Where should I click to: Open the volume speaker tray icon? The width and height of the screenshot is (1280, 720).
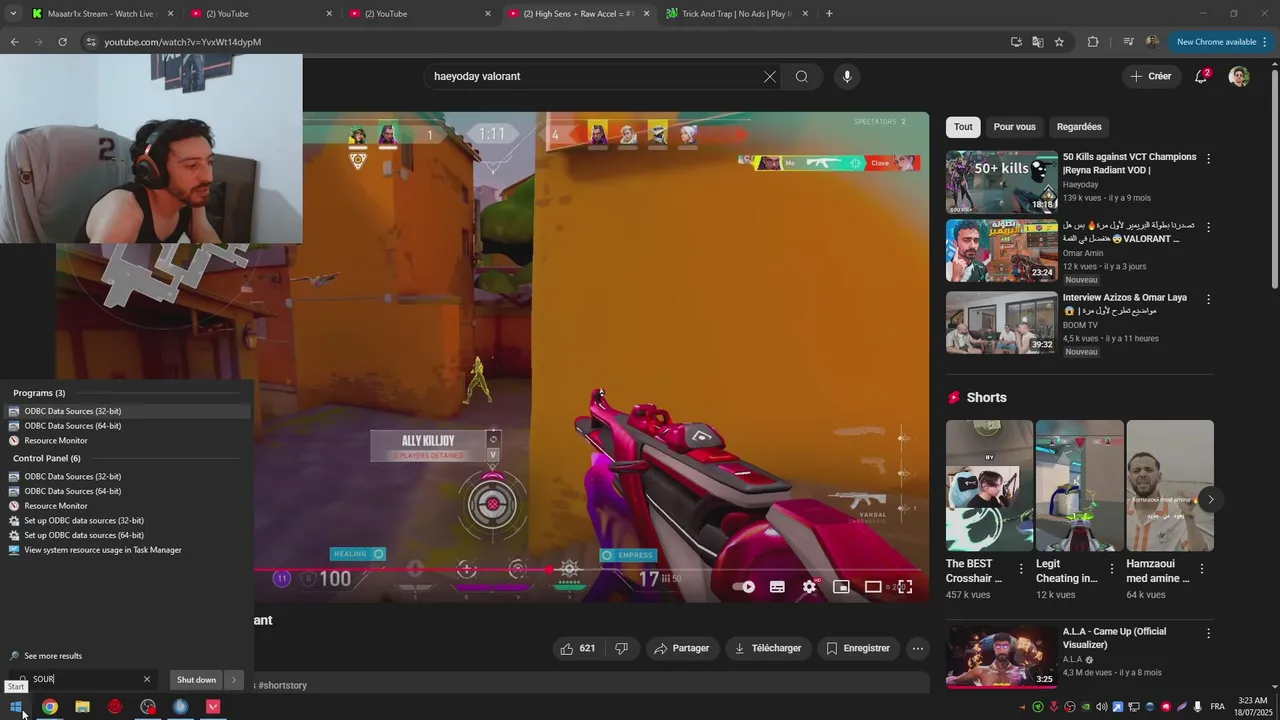pyautogui.click(x=1102, y=707)
